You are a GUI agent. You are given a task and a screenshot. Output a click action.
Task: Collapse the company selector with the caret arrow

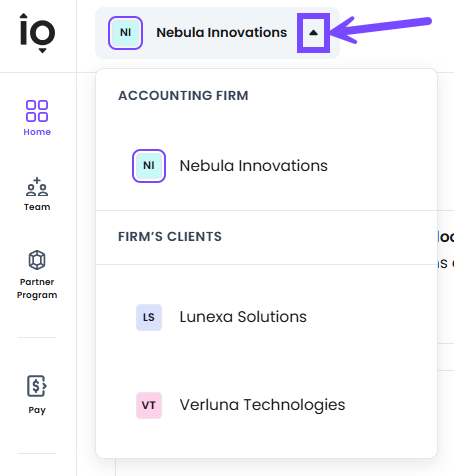(313, 33)
